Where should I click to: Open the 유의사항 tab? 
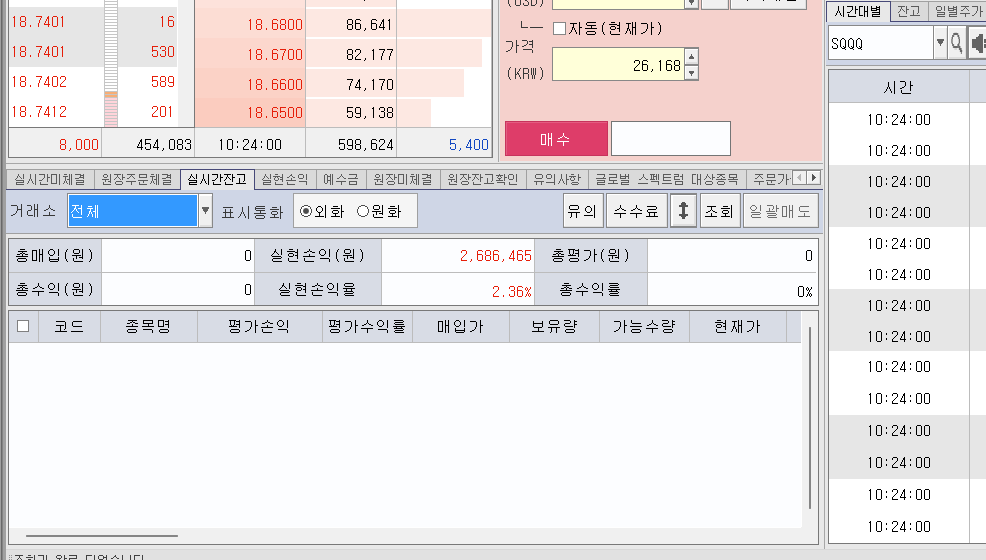click(557, 180)
